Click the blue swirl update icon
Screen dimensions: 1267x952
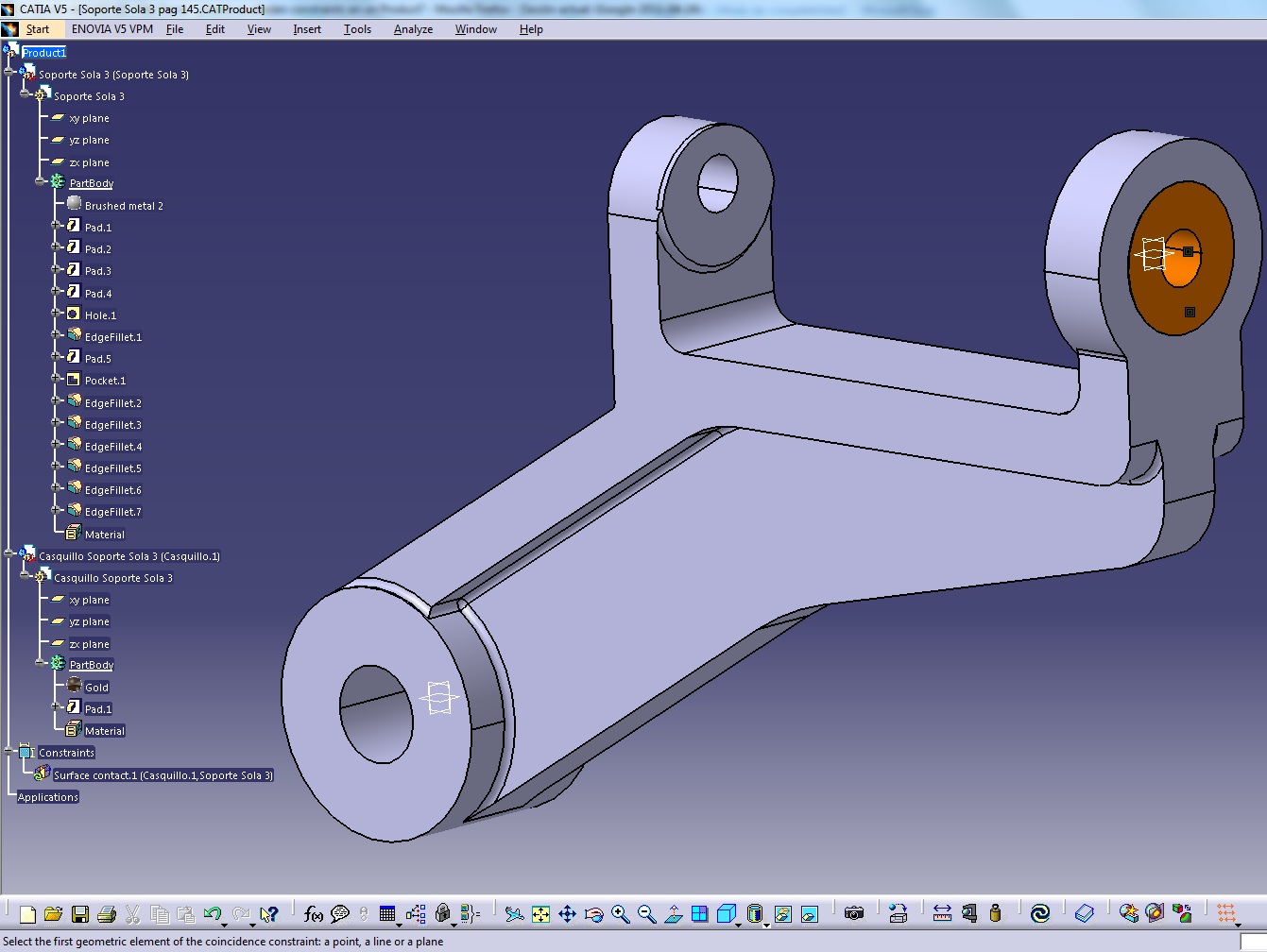1040,913
